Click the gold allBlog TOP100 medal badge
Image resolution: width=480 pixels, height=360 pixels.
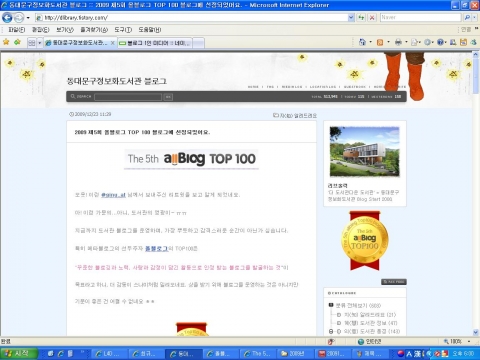[x=365, y=241]
